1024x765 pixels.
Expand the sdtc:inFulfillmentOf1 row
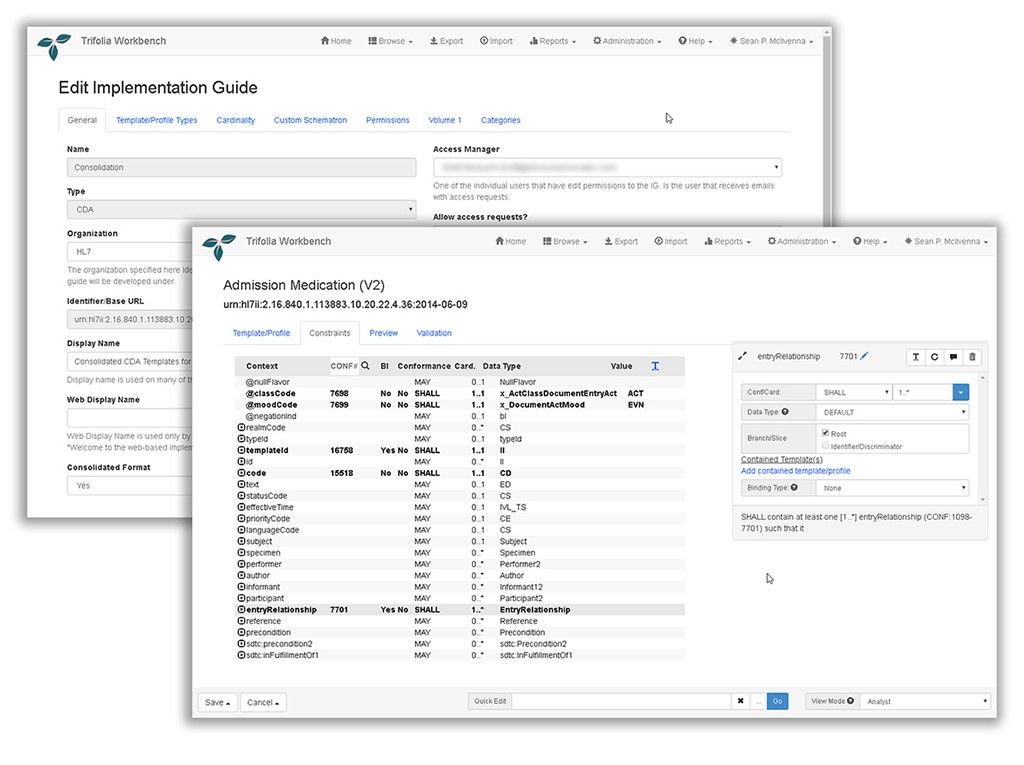[x=241, y=655]
